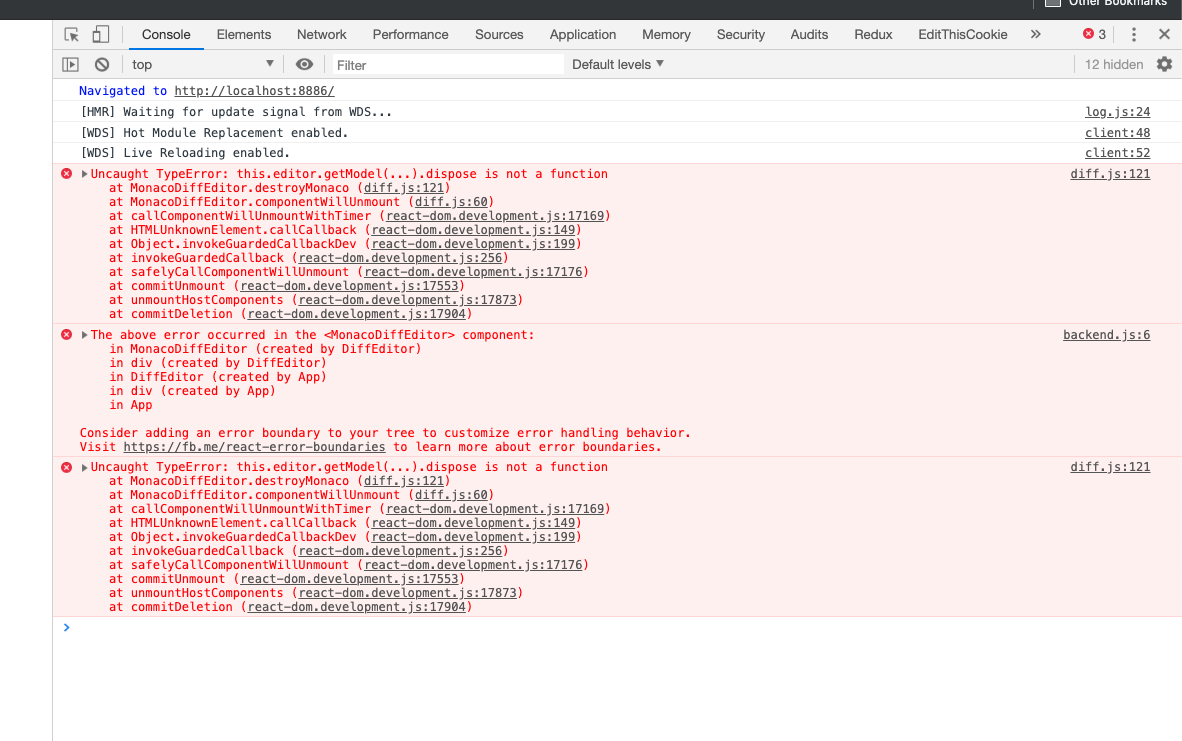This screenshot has height=741, width=1182.
Task: Open the EditThisCookie tab
Action: [963, 35]
